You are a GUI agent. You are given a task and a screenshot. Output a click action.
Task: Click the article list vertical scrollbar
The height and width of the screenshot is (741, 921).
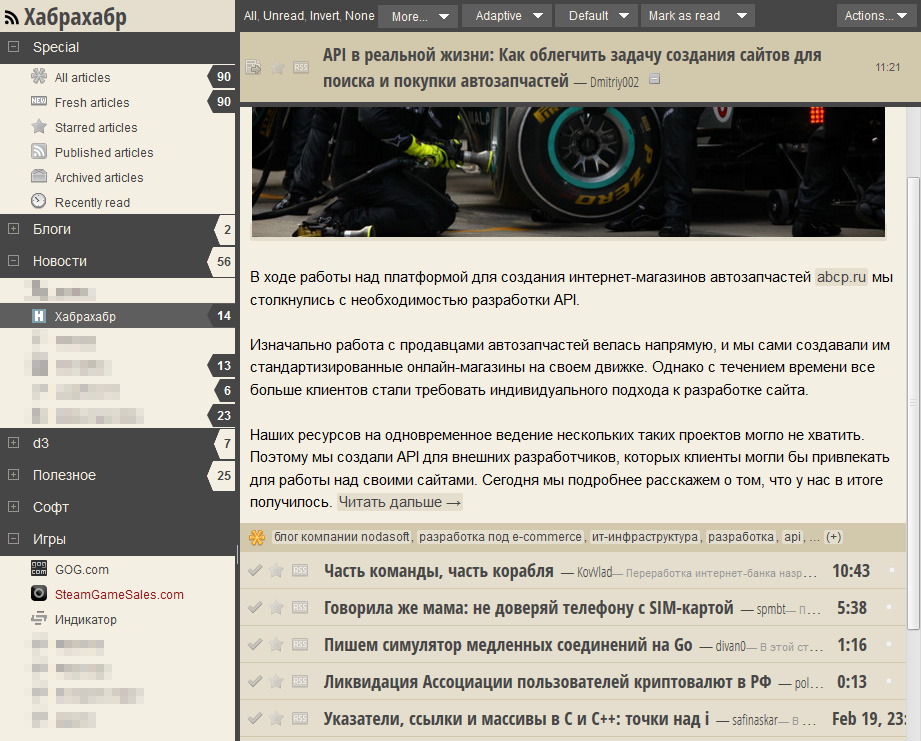coord(913,402)
